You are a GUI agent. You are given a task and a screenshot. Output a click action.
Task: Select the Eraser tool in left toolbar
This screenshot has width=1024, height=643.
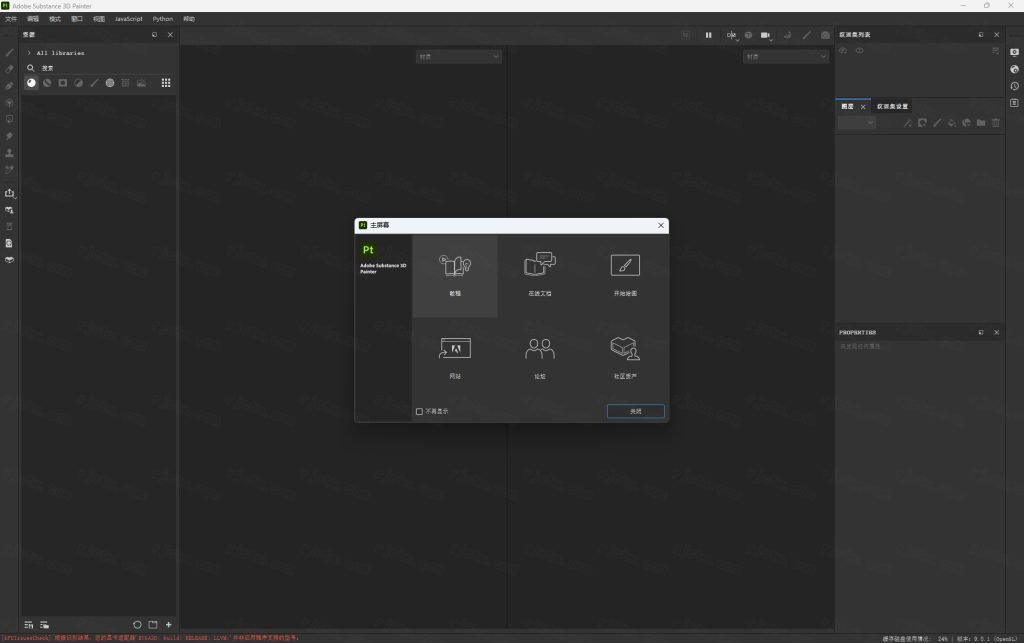pos(9,69)
